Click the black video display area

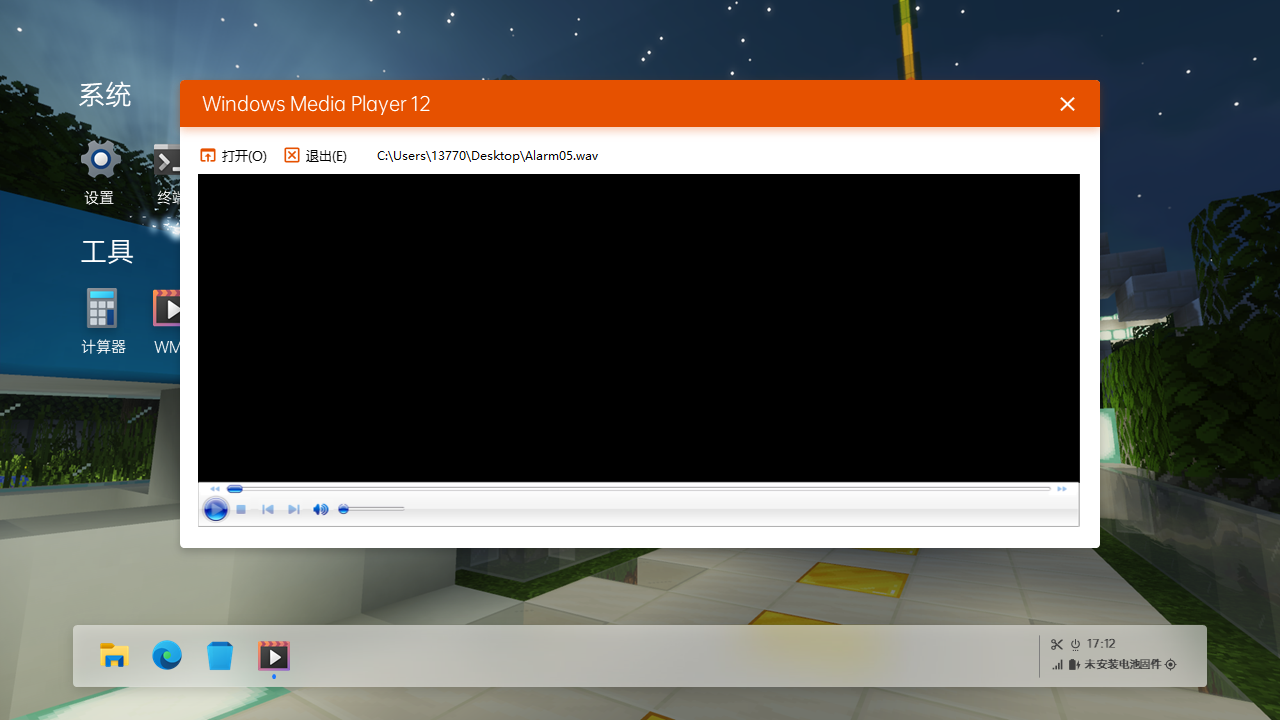tap(639, 328)
